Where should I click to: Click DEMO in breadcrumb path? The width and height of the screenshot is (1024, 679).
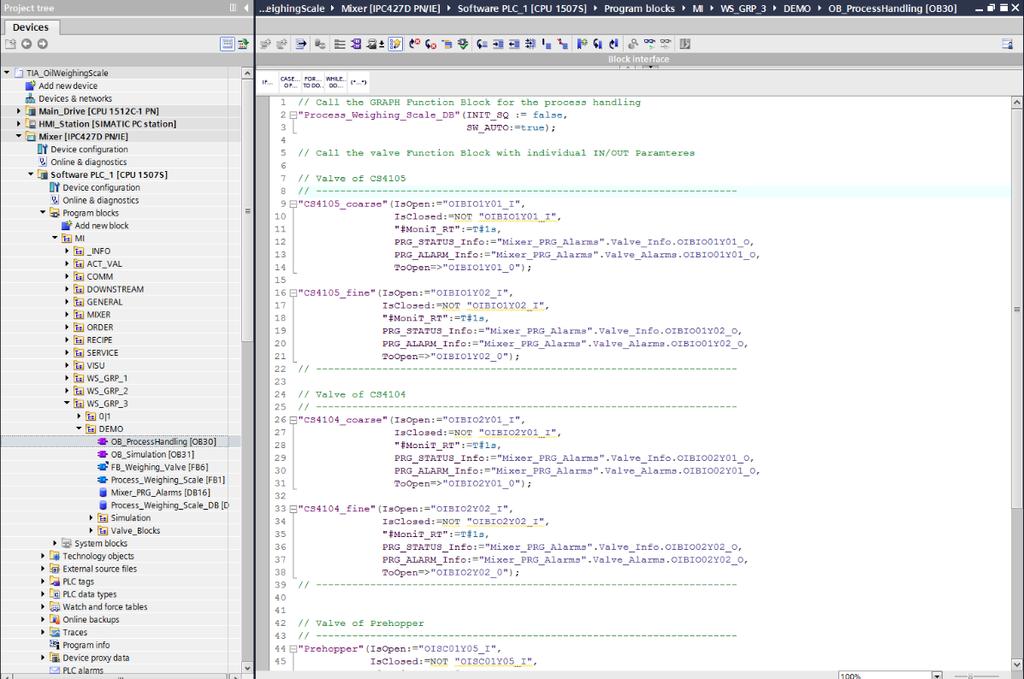[797, 8]
